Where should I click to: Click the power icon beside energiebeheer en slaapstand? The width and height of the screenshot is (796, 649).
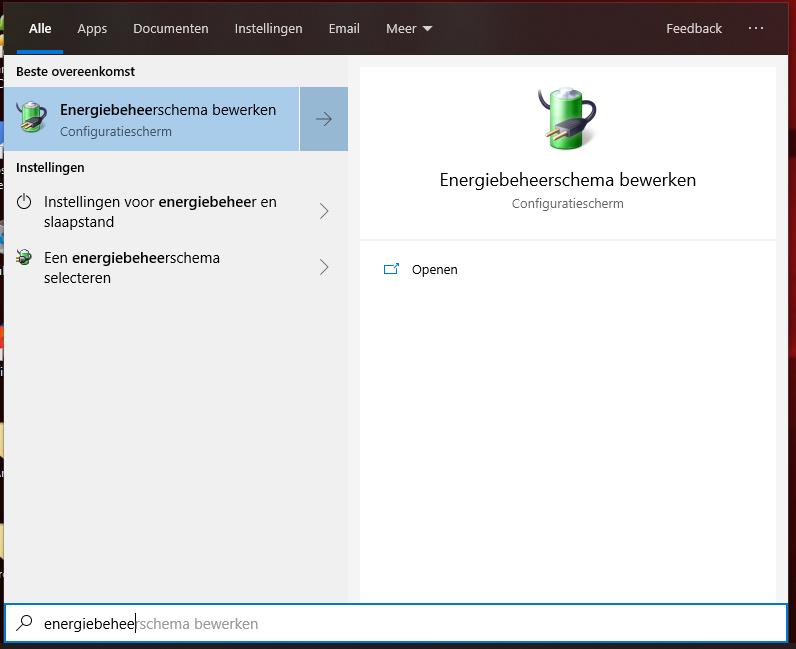(25, 202)
